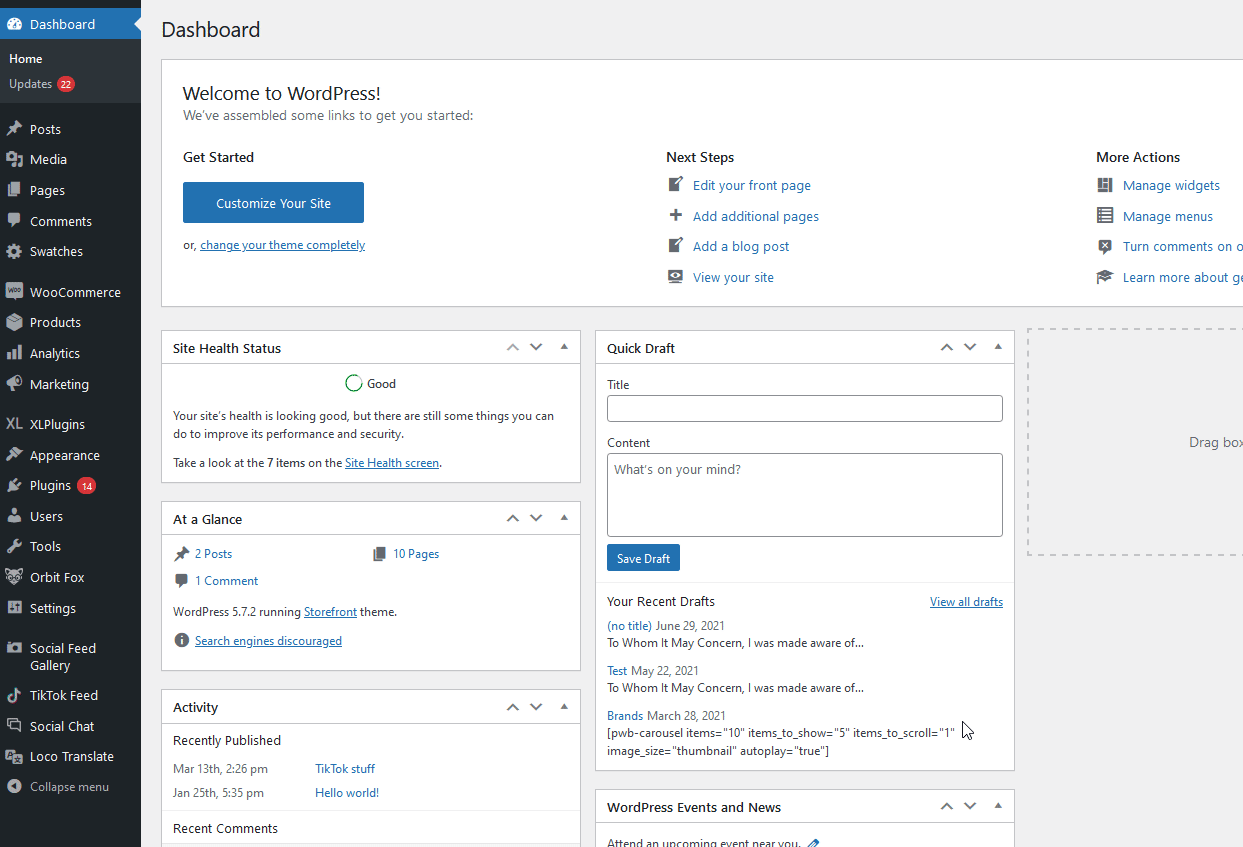Move Quick Draft panel down

click(970, 347)
